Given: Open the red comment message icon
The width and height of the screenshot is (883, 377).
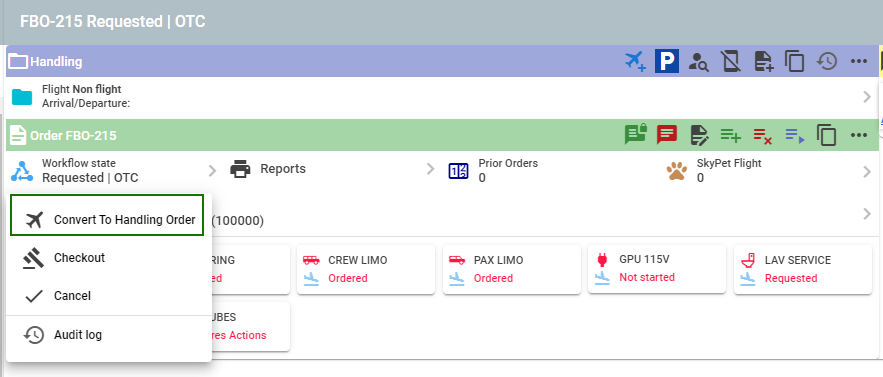Looking at the screenshot, I should (667, 135).
